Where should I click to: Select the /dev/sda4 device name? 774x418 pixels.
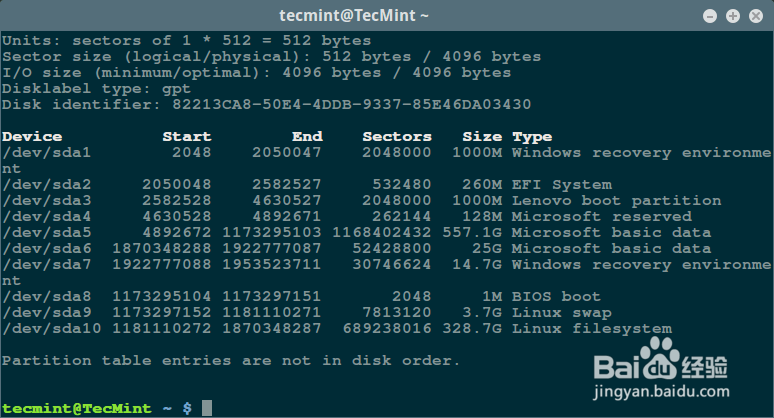(47, 217)
